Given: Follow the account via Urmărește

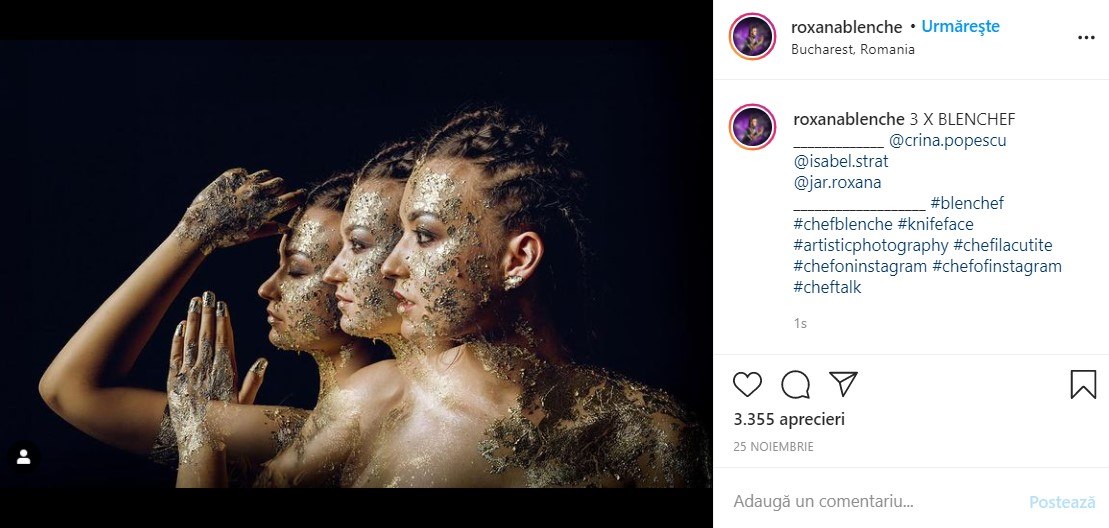Looking at the screenshot, I should tap(960, 27).
